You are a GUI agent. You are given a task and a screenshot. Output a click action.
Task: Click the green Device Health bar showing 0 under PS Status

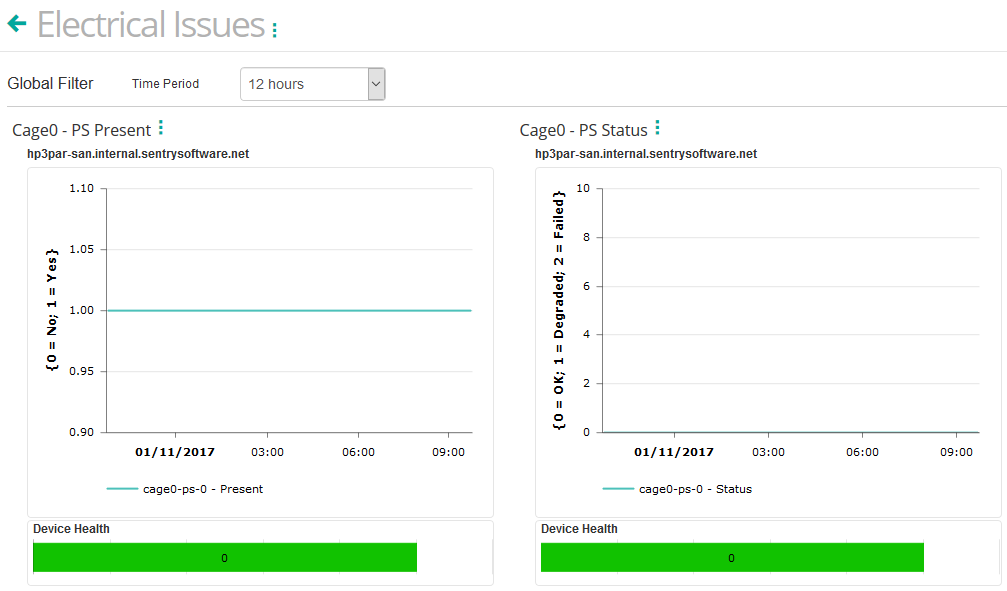[x=731, y=557]
